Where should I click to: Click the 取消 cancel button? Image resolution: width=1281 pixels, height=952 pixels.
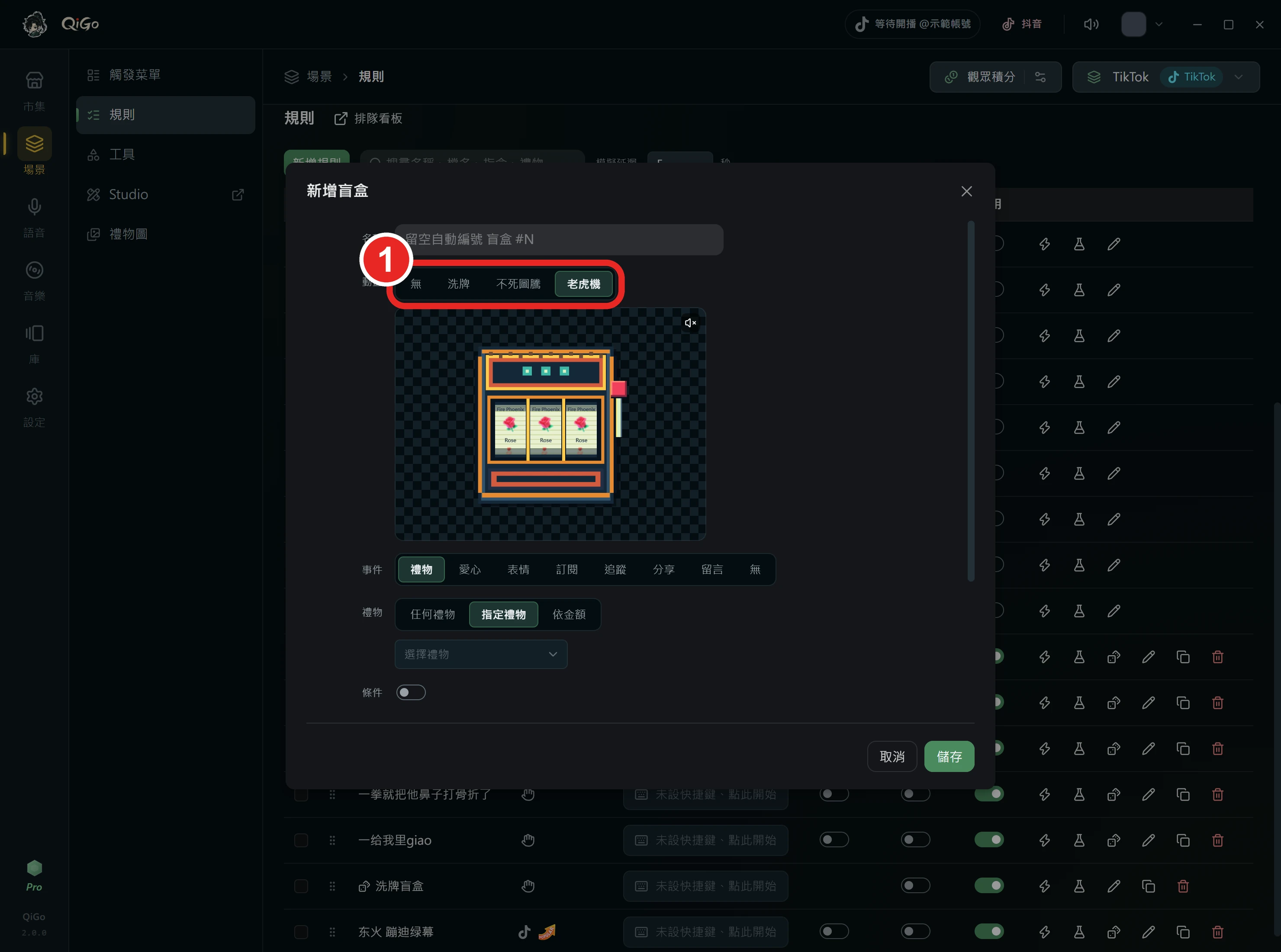pyautogui.click(x=892, y=756)
